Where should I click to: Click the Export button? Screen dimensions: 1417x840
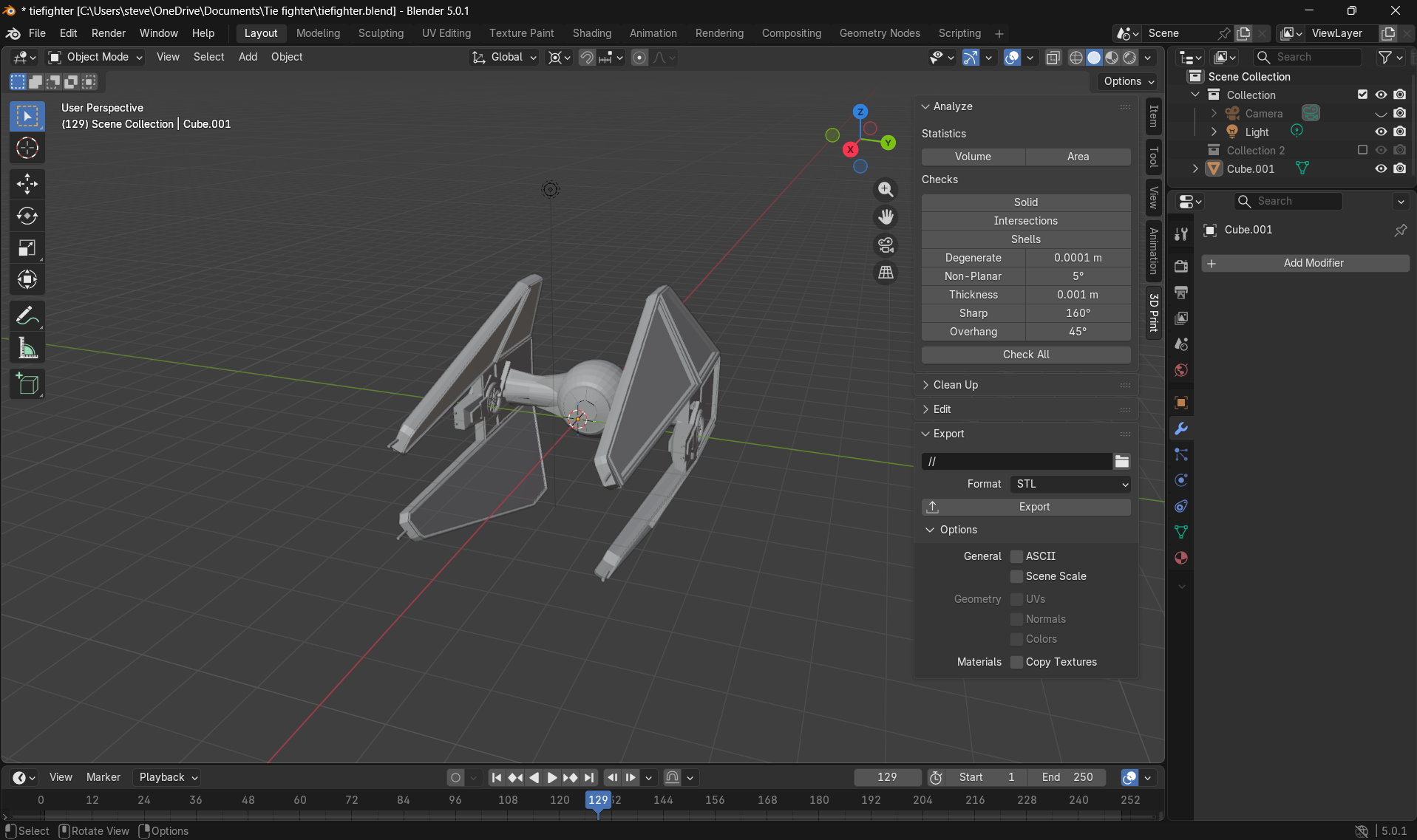(1026, 507)
